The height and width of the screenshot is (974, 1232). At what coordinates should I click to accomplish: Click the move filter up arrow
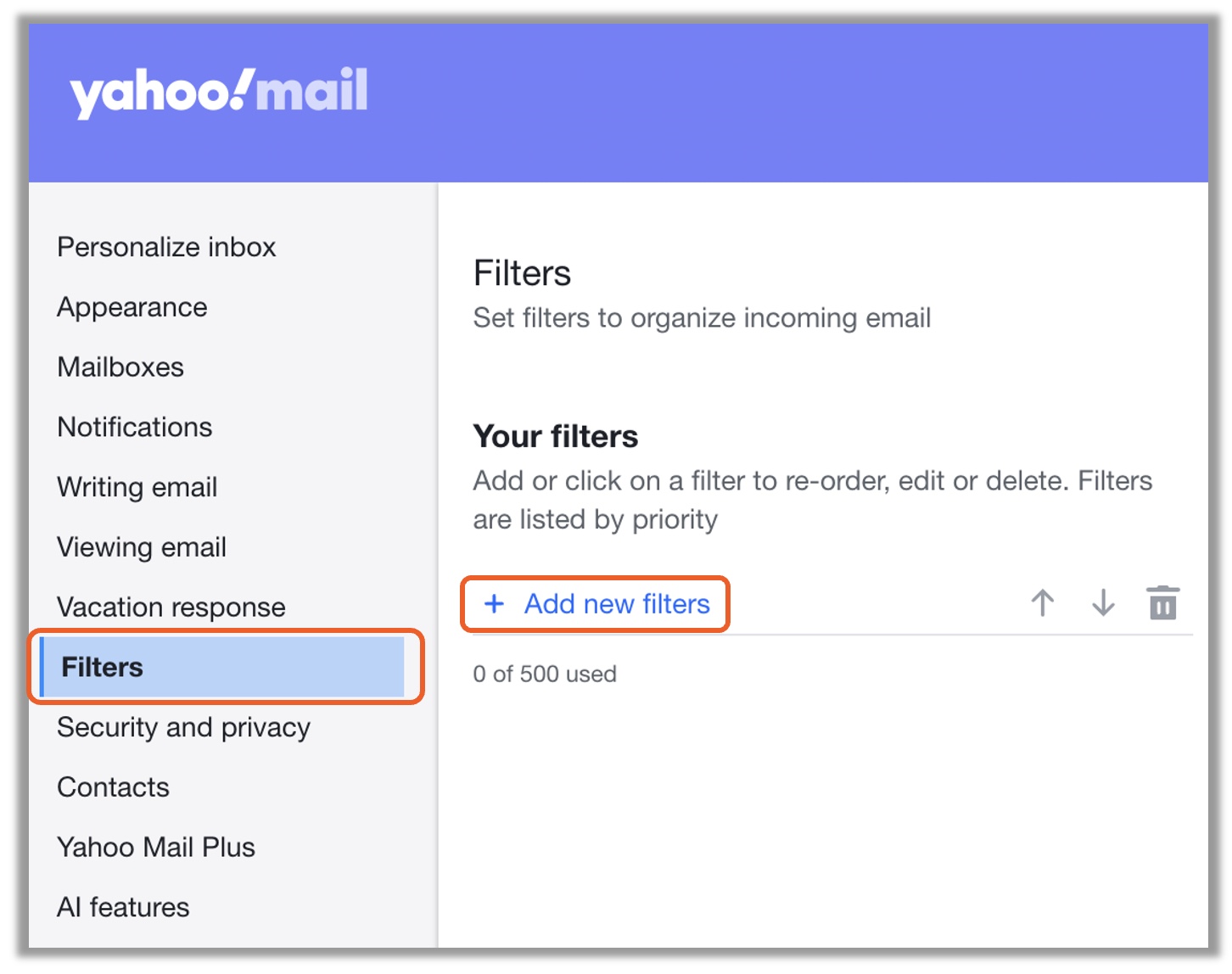[1042, 603]
